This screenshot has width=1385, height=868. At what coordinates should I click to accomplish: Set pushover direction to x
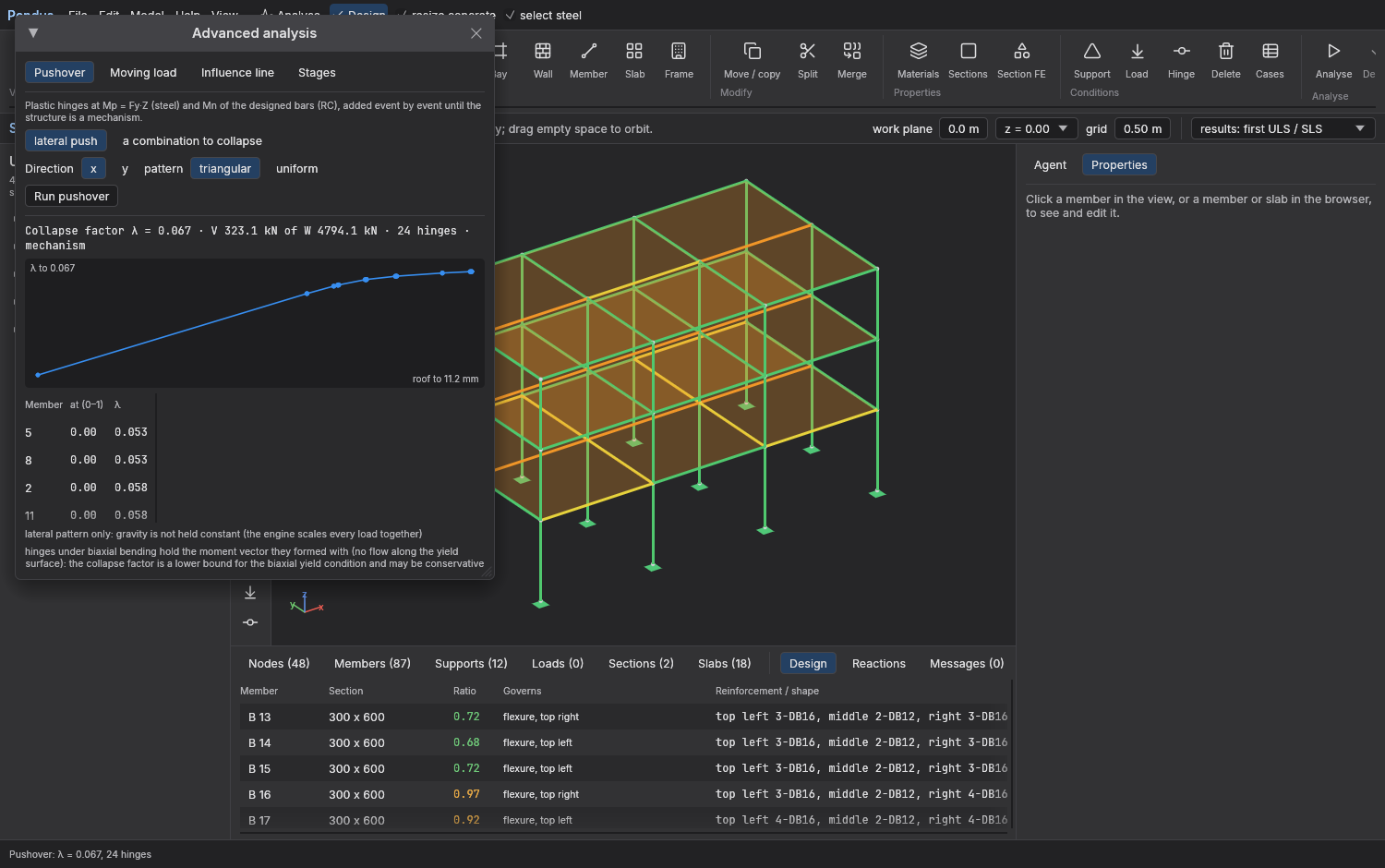pos(93,169)
